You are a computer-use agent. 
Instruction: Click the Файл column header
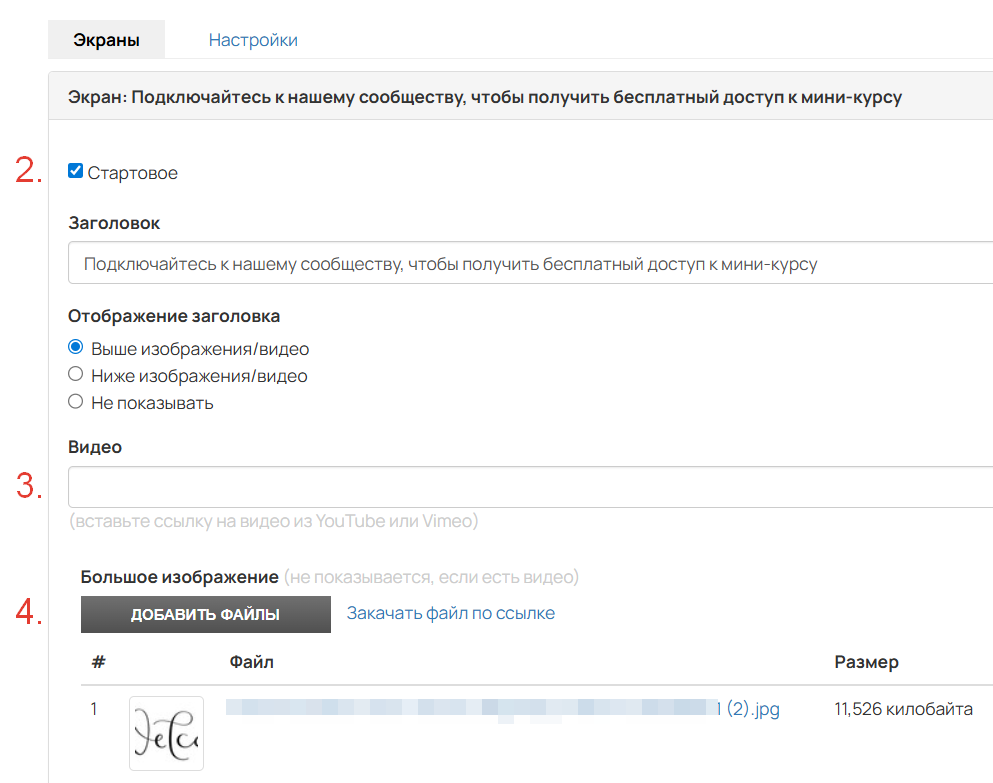pos(251,662)
